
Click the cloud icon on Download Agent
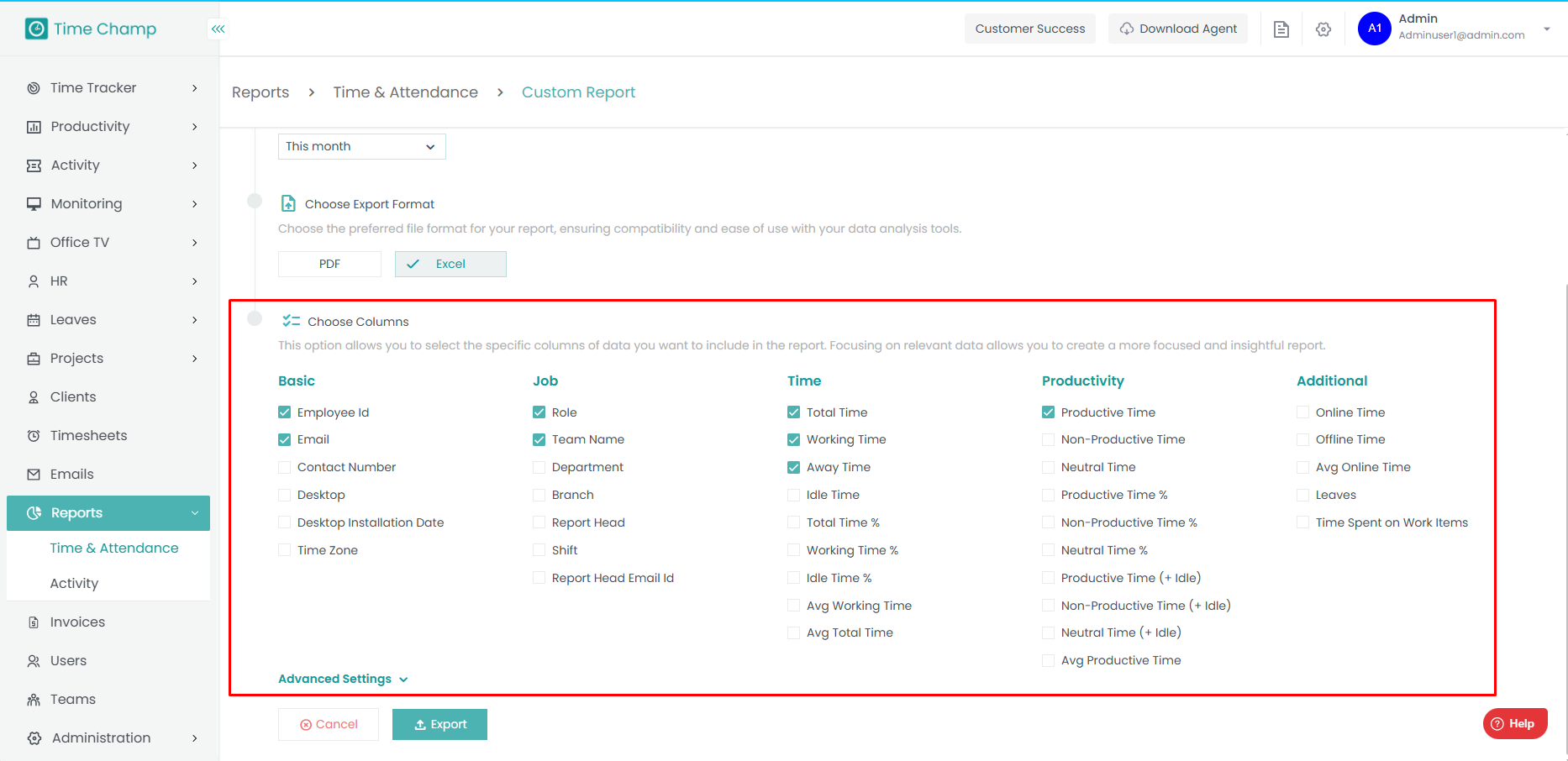(x=1127, y=29)
